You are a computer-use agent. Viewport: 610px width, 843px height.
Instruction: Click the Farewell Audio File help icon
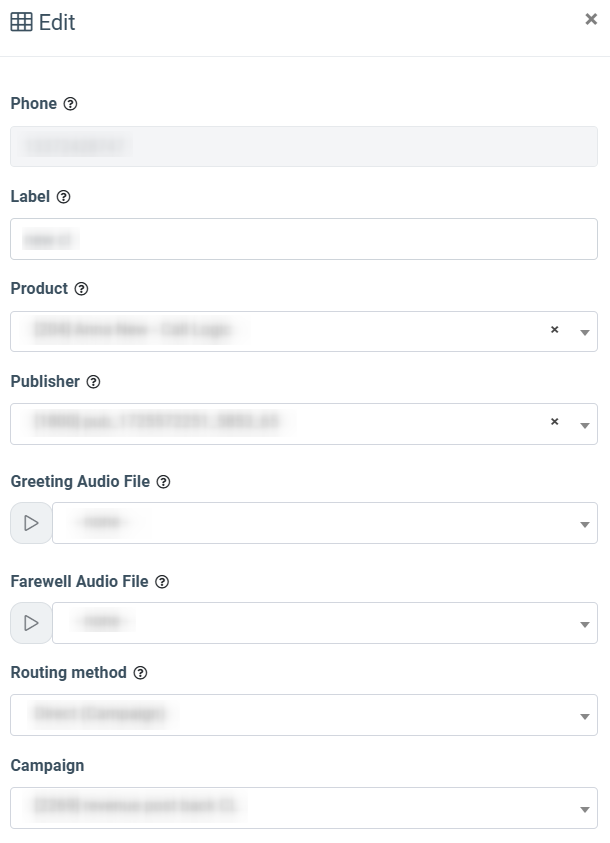pos(162,582)
